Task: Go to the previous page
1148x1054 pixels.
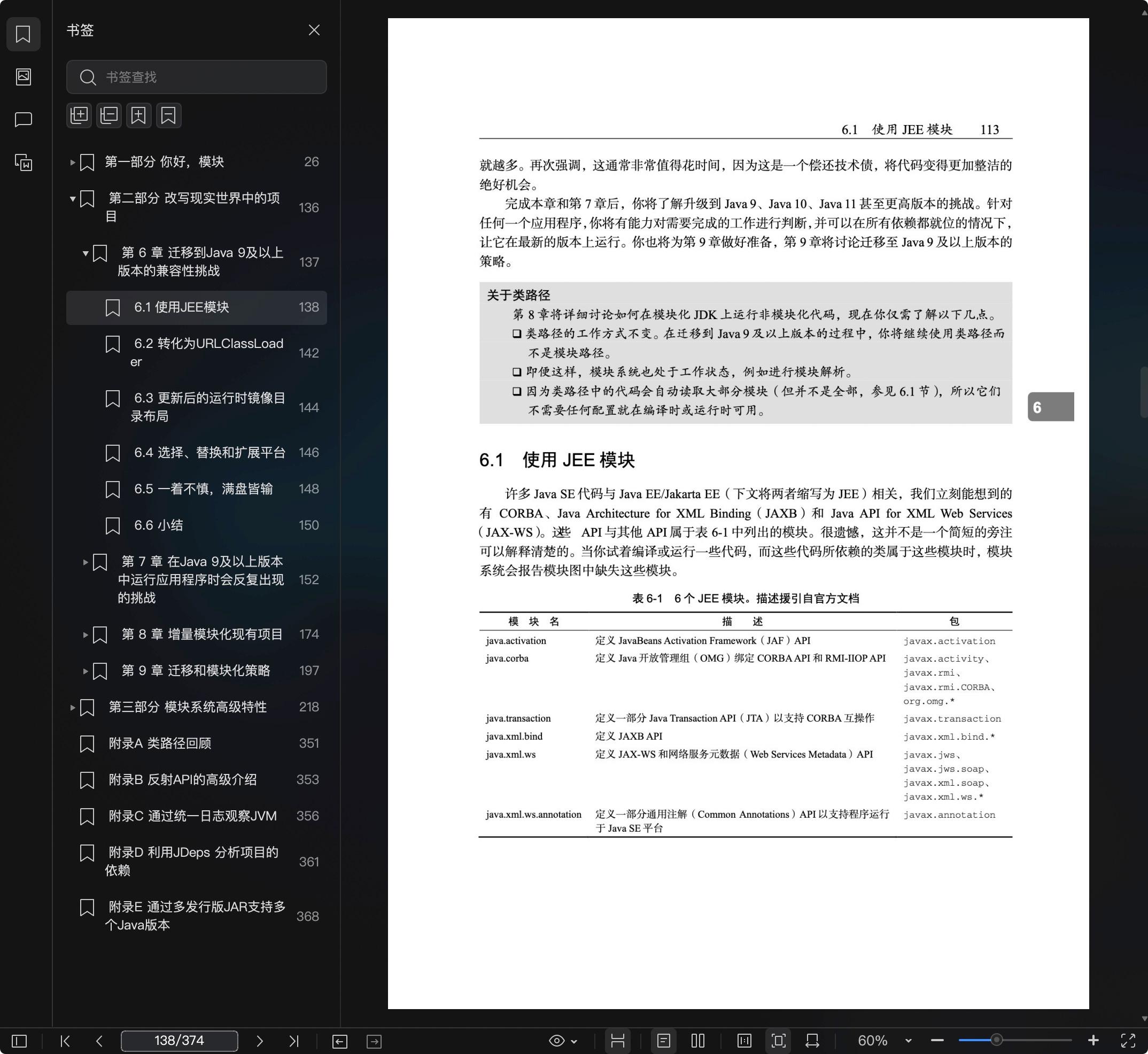Action: pyautogui.click(x=99, y=1041)
